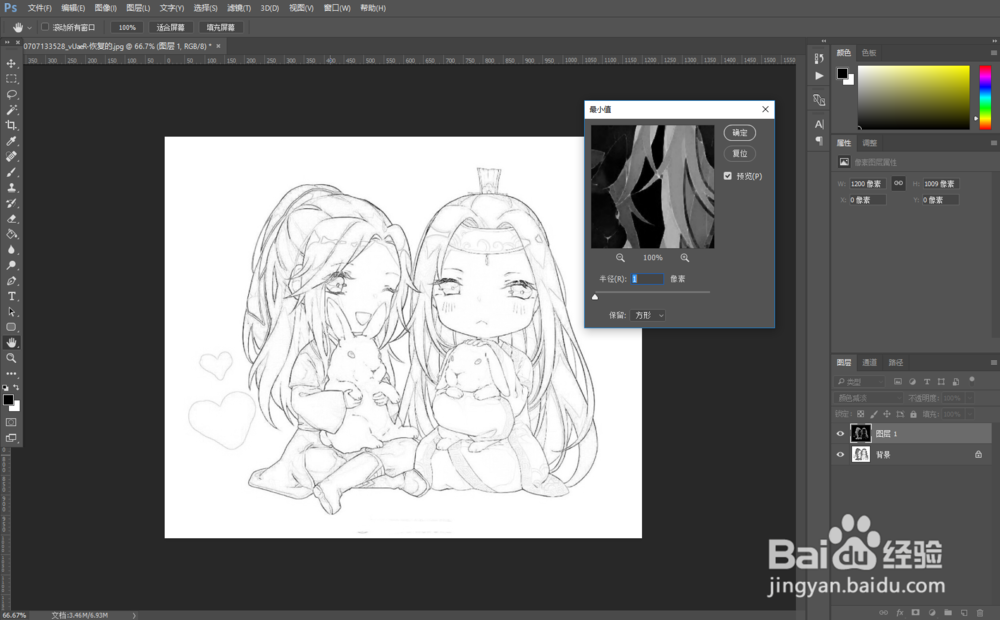Click the 适合屏幕 fit screen button
This screenshot has width=1000, height=620.
tap(170, 27)
